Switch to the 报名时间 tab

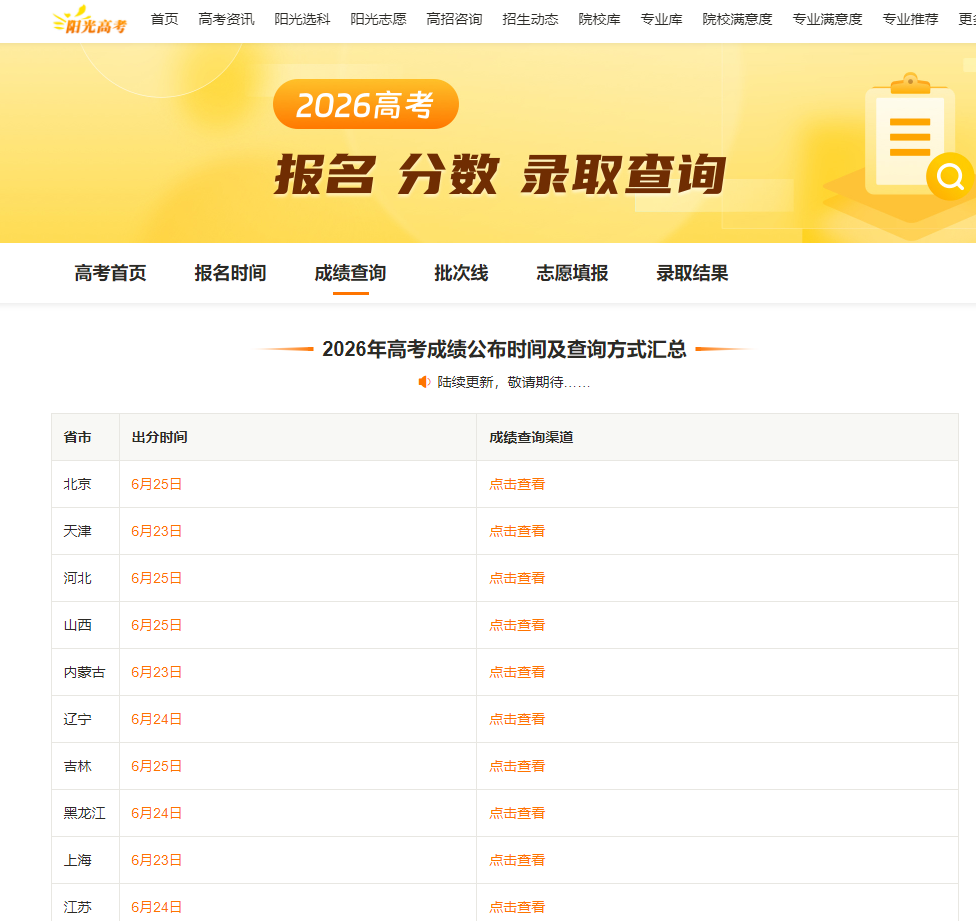coord(230,273)
